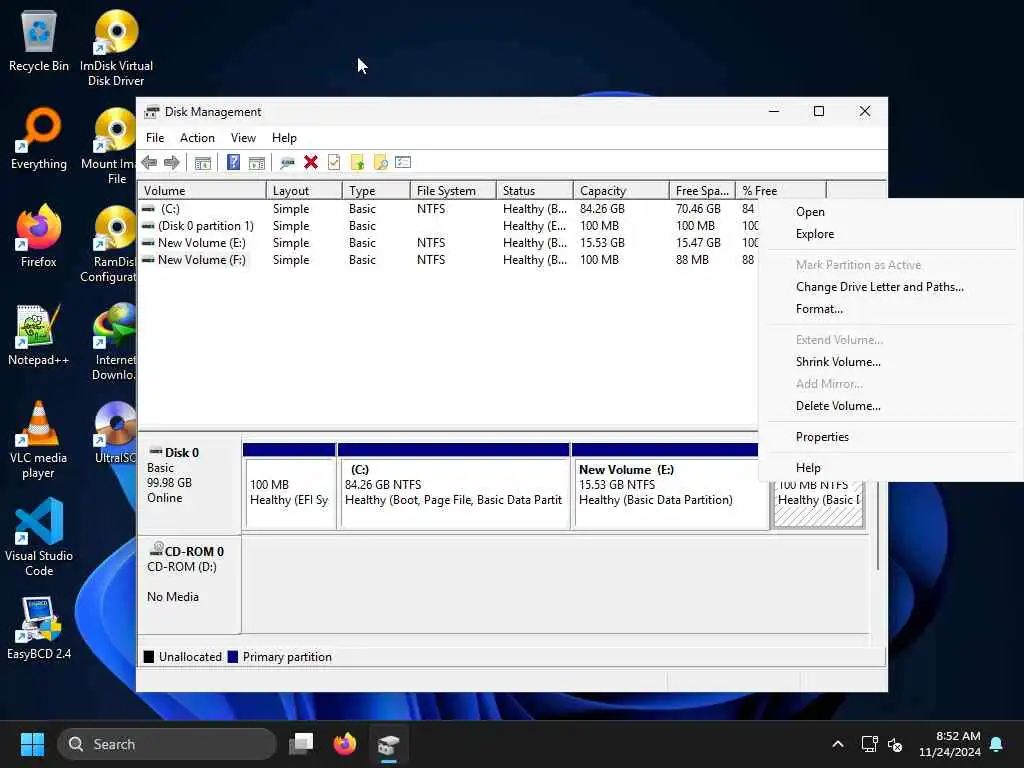The width and height of the screenshot is (1024, 768).
Task: Select the EasyBCD 2.4 desktop icon
Action: 39,628
